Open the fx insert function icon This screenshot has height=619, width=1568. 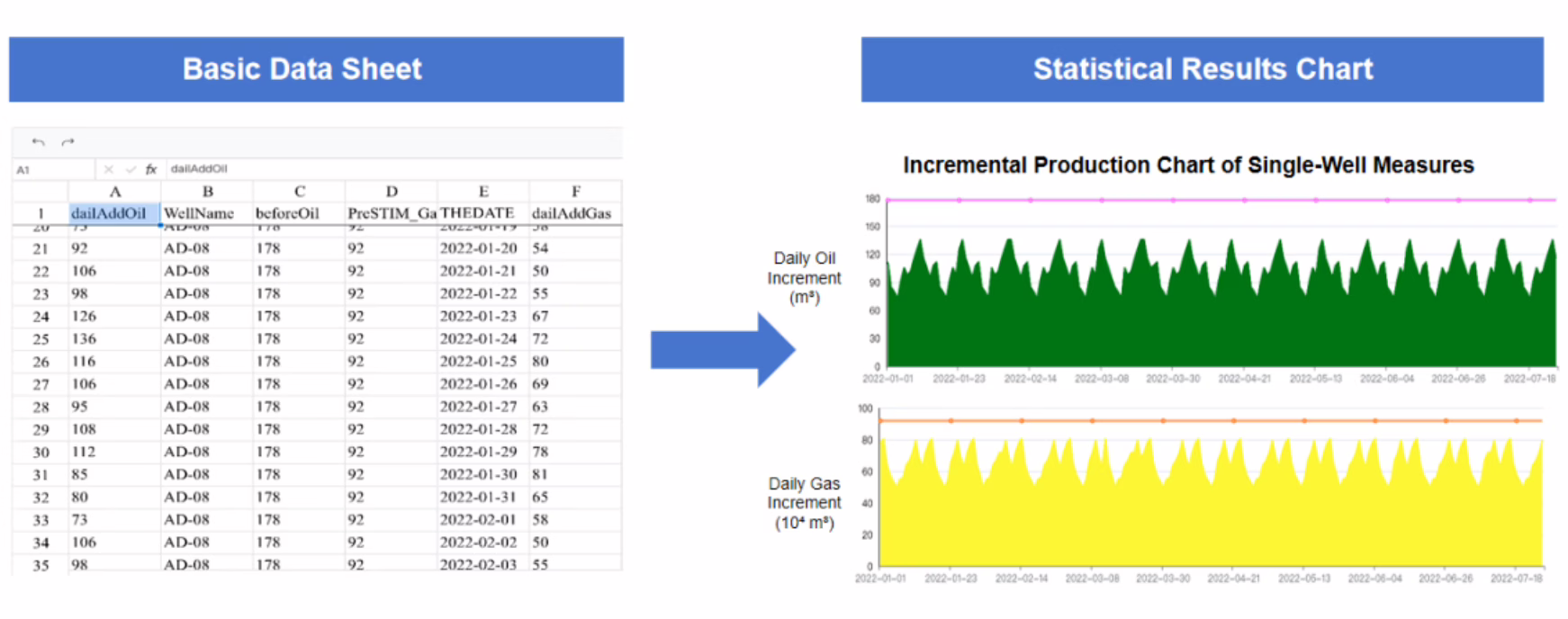(x=151, y=169)
